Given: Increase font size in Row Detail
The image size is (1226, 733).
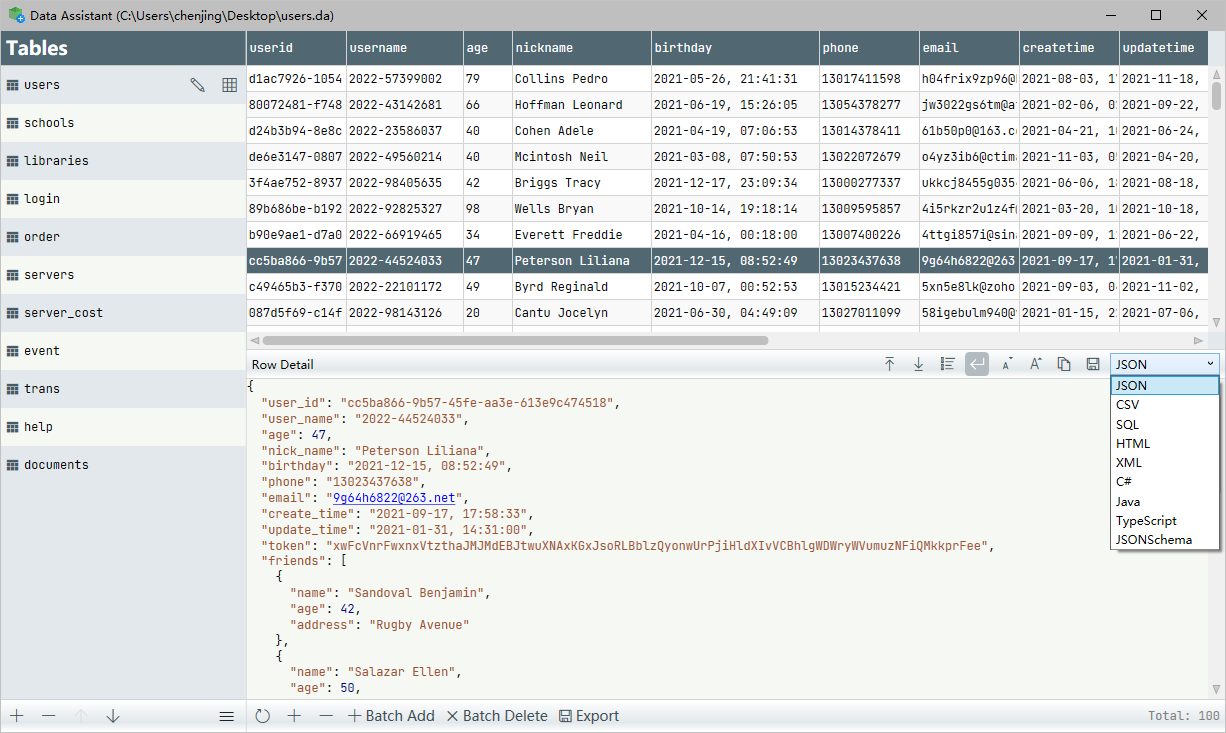Looking at the screenshot, I should point(1035,364).
